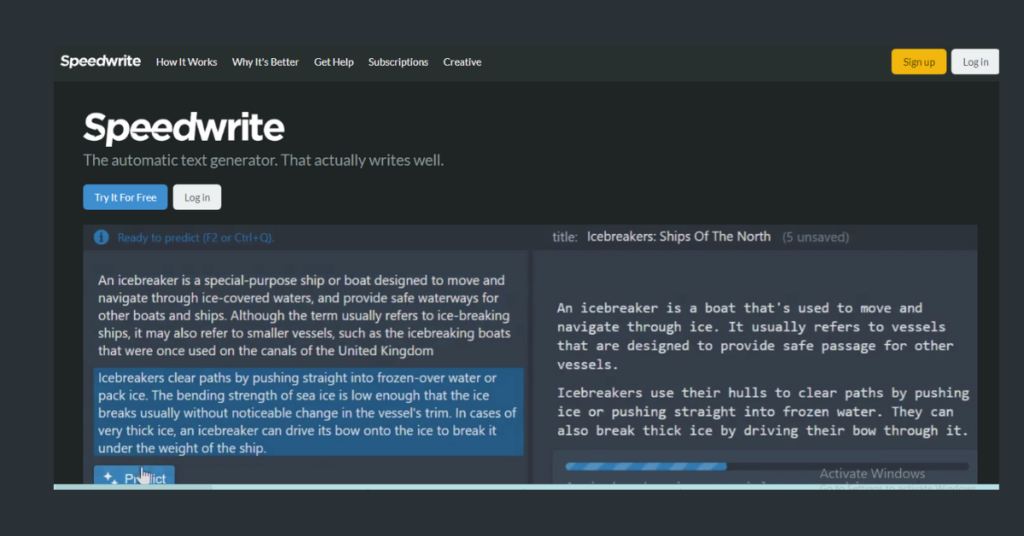Click the Ready to predict status text
1024x536 pixels.
click(x=195, y=238)
